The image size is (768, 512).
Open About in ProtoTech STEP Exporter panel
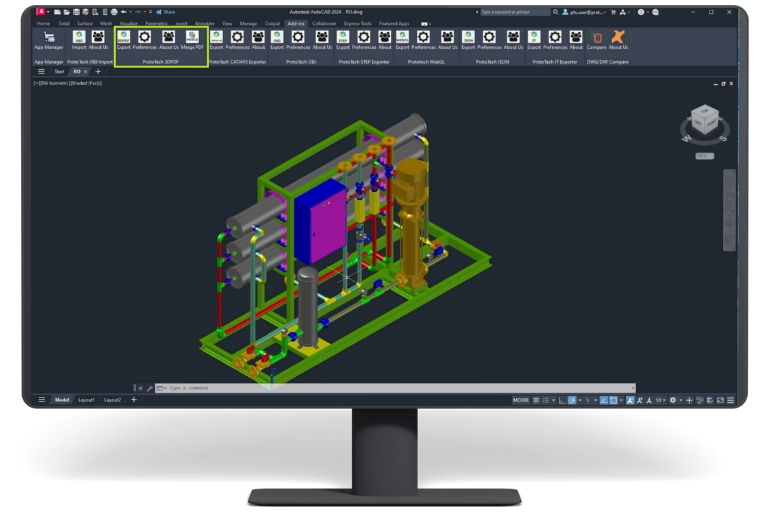click(x=385, y=40)
